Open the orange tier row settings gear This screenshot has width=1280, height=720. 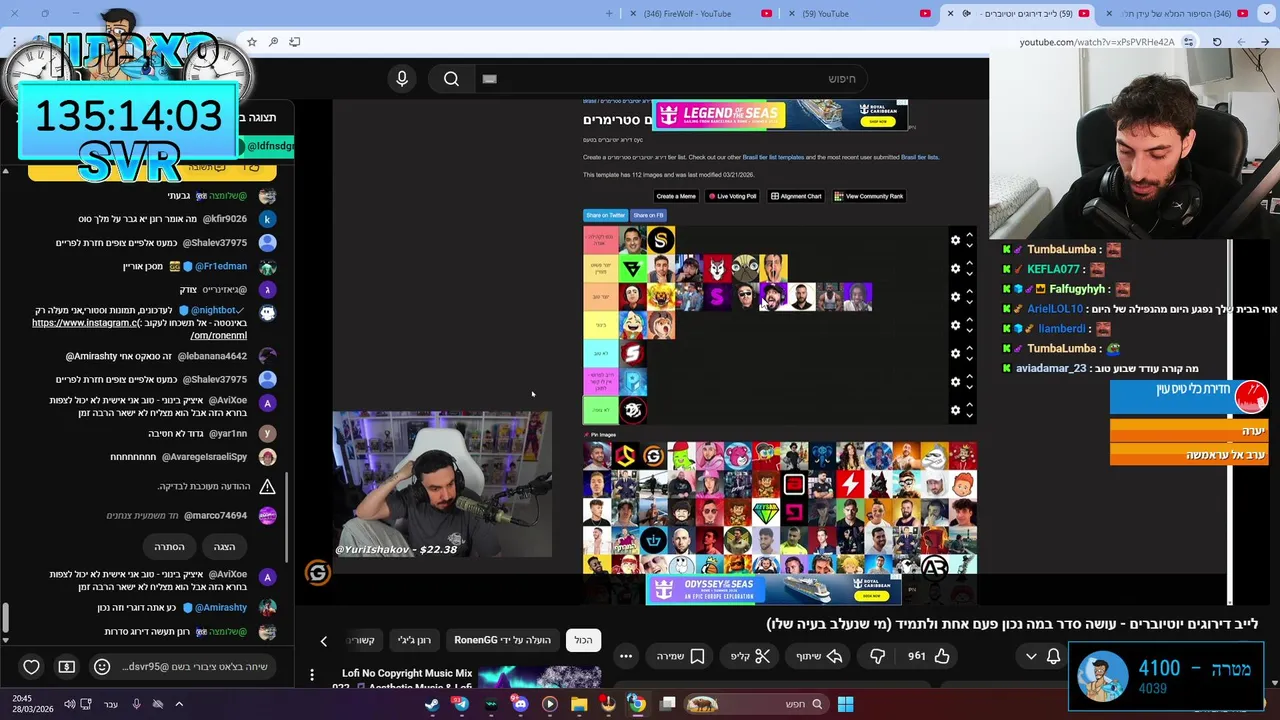pos(955,296)
